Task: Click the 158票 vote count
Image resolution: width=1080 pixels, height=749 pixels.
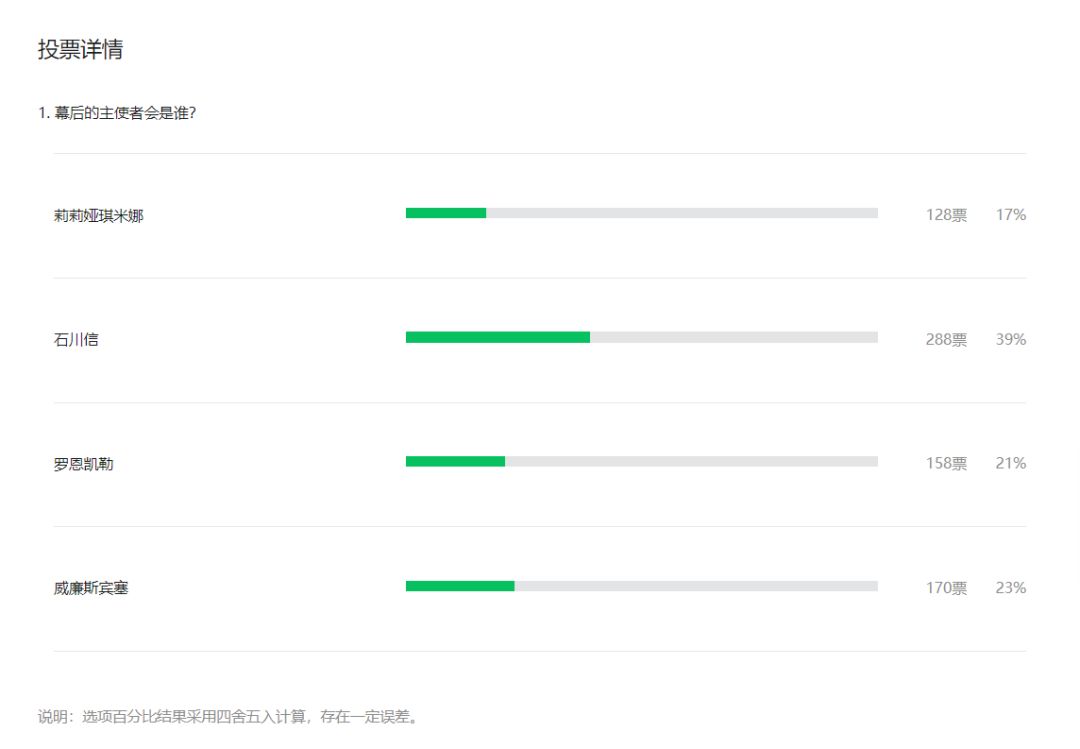Action: point(946,464)
